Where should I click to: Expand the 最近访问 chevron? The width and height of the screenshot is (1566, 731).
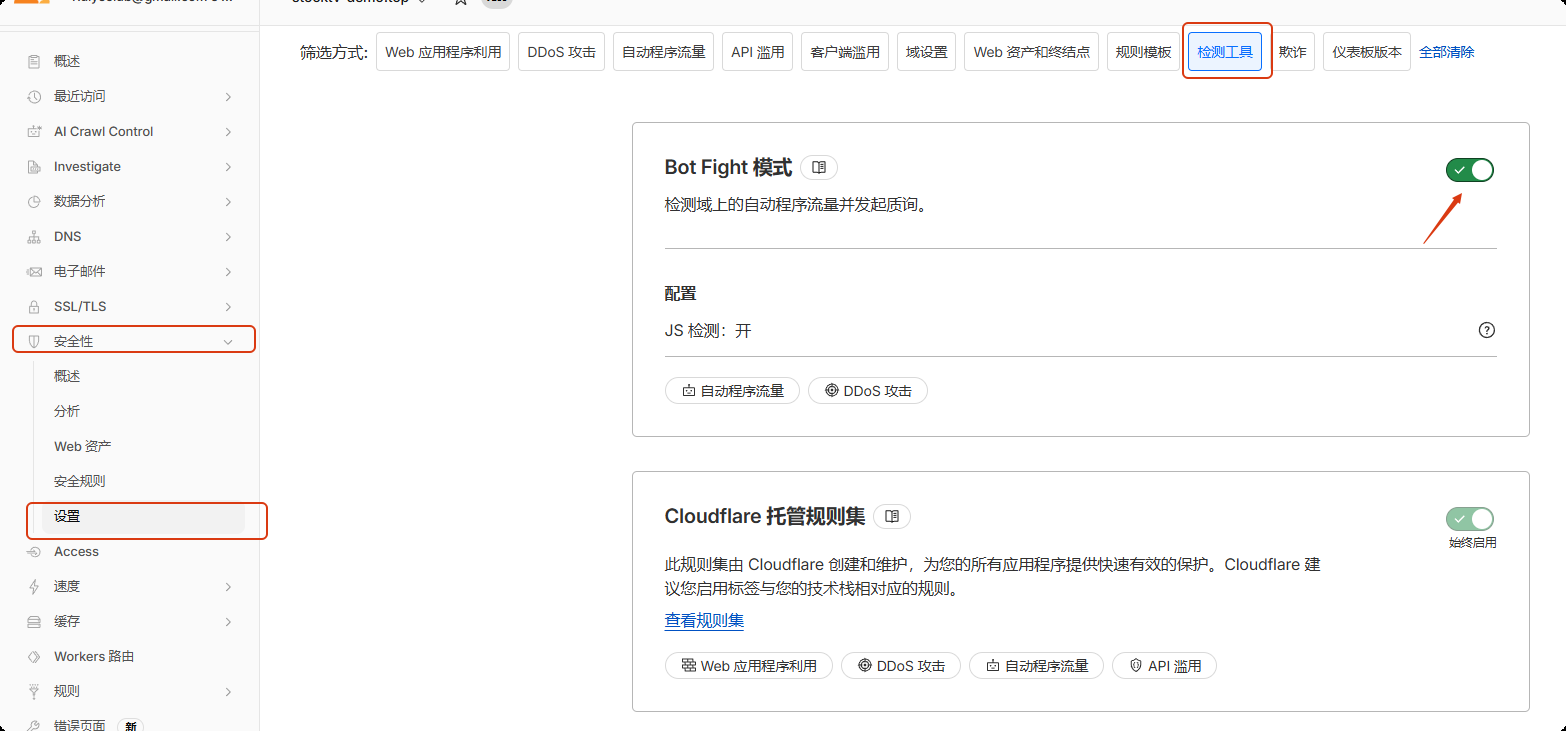click(x=228, y=97)
